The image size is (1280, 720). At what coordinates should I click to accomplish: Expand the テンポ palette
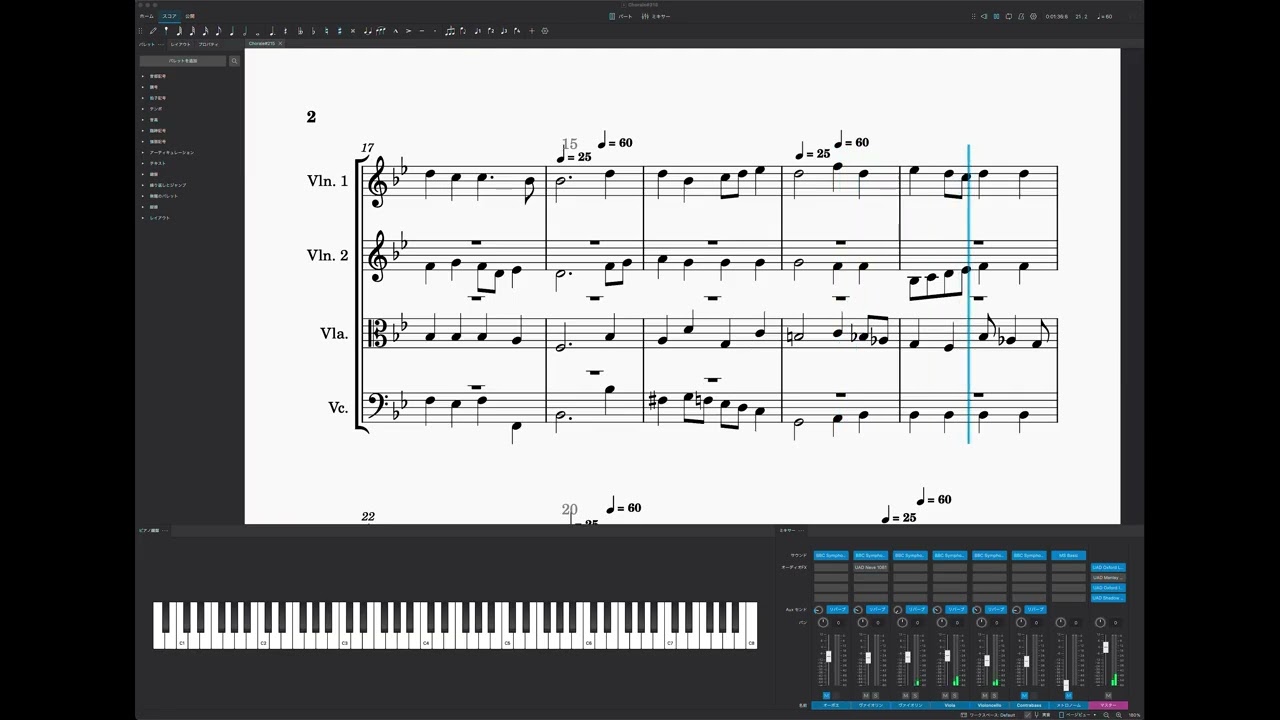click(x=143, y=109)
